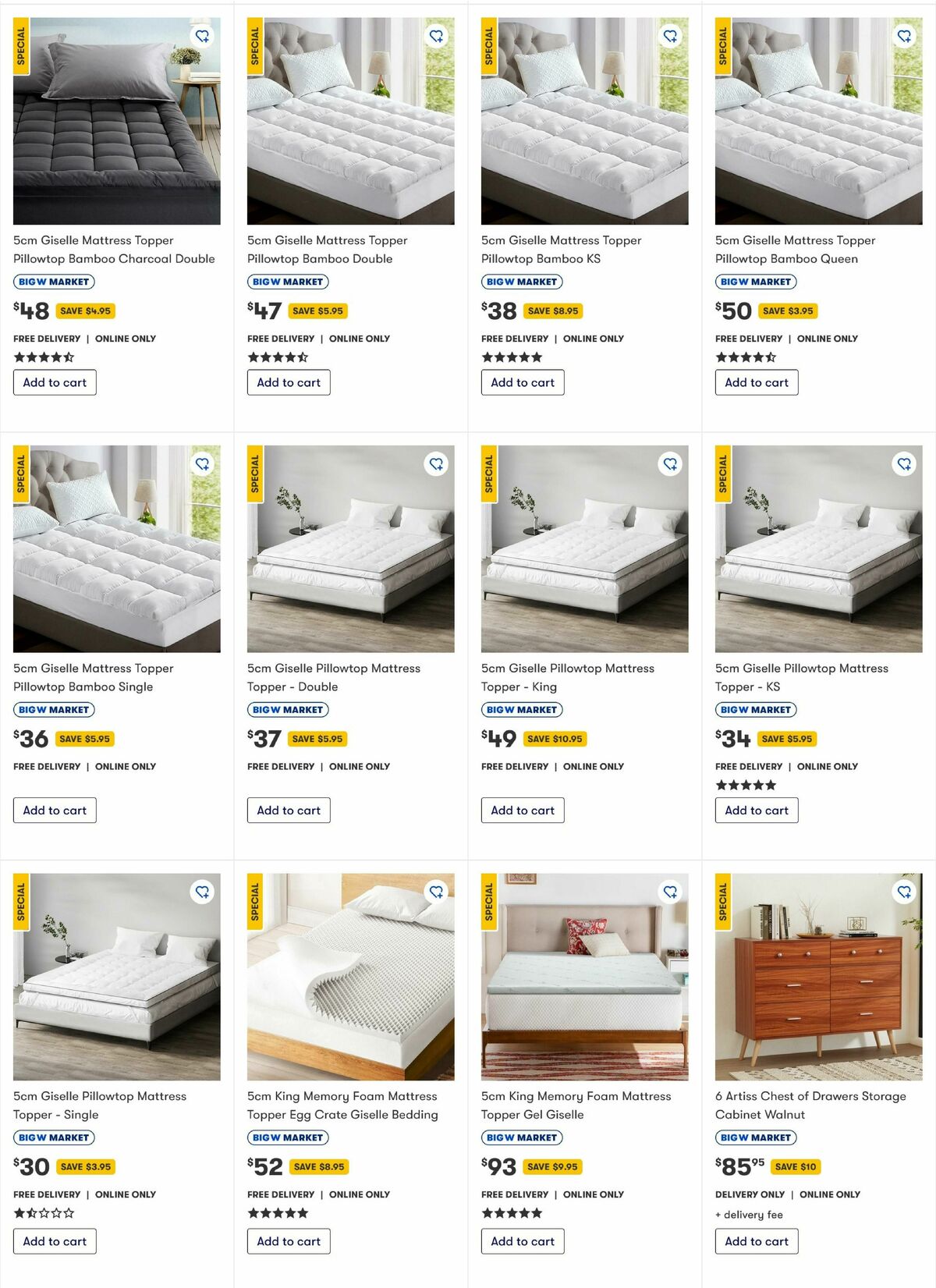Save Pillowtop Bamboo Queen topper to wishlist
This screenshot has width=936, height=1288.
pos(904,36)
